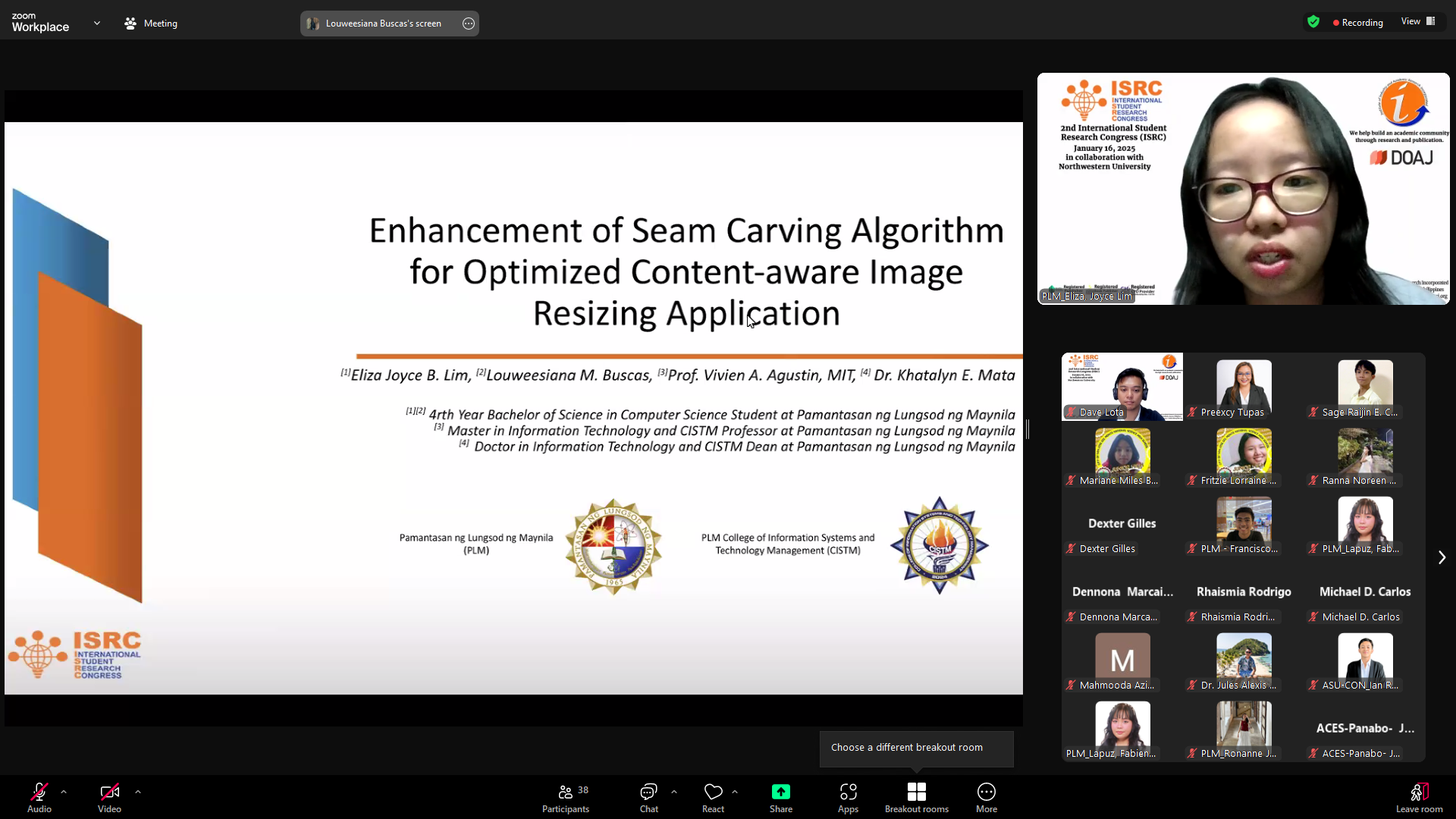Screen dimensions: 1456x819
Task: Open the Participants panel
Action: click(x=565, y=798)
